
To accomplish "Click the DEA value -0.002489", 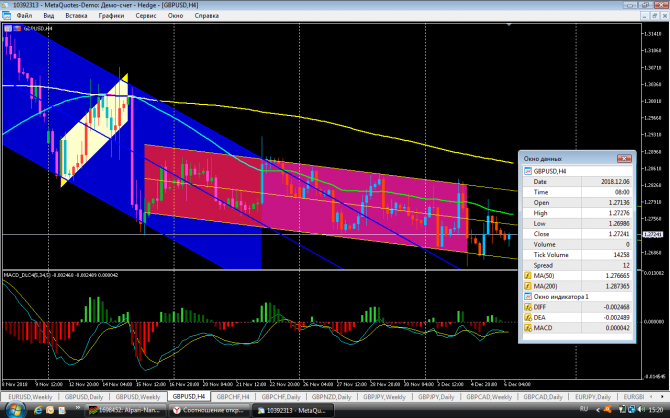I will [617, 318].
